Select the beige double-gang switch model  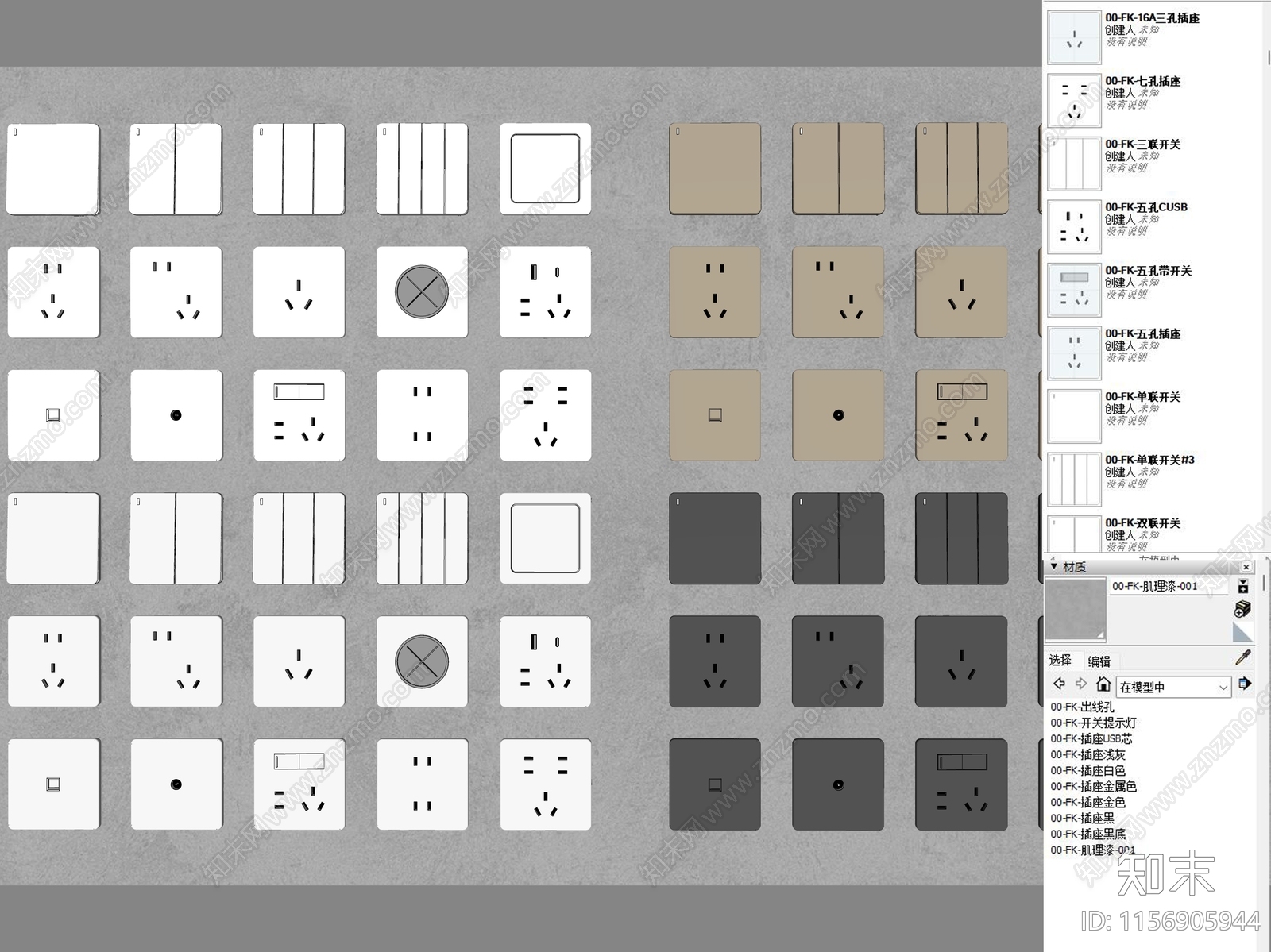click(838, 168)
